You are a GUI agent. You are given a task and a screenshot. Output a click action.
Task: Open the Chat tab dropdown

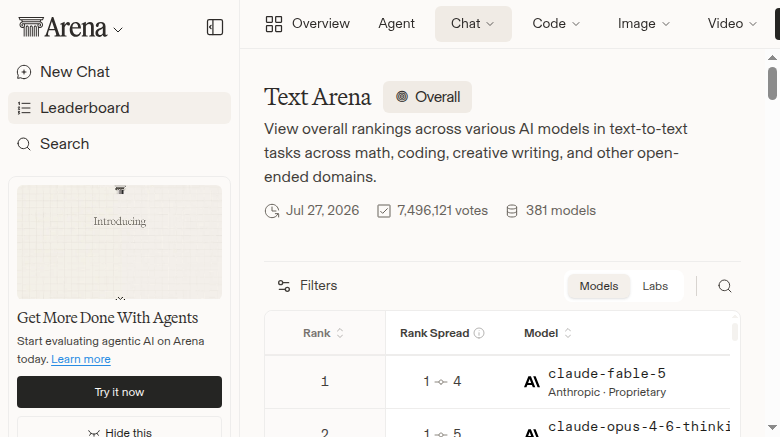coord(473,24)
